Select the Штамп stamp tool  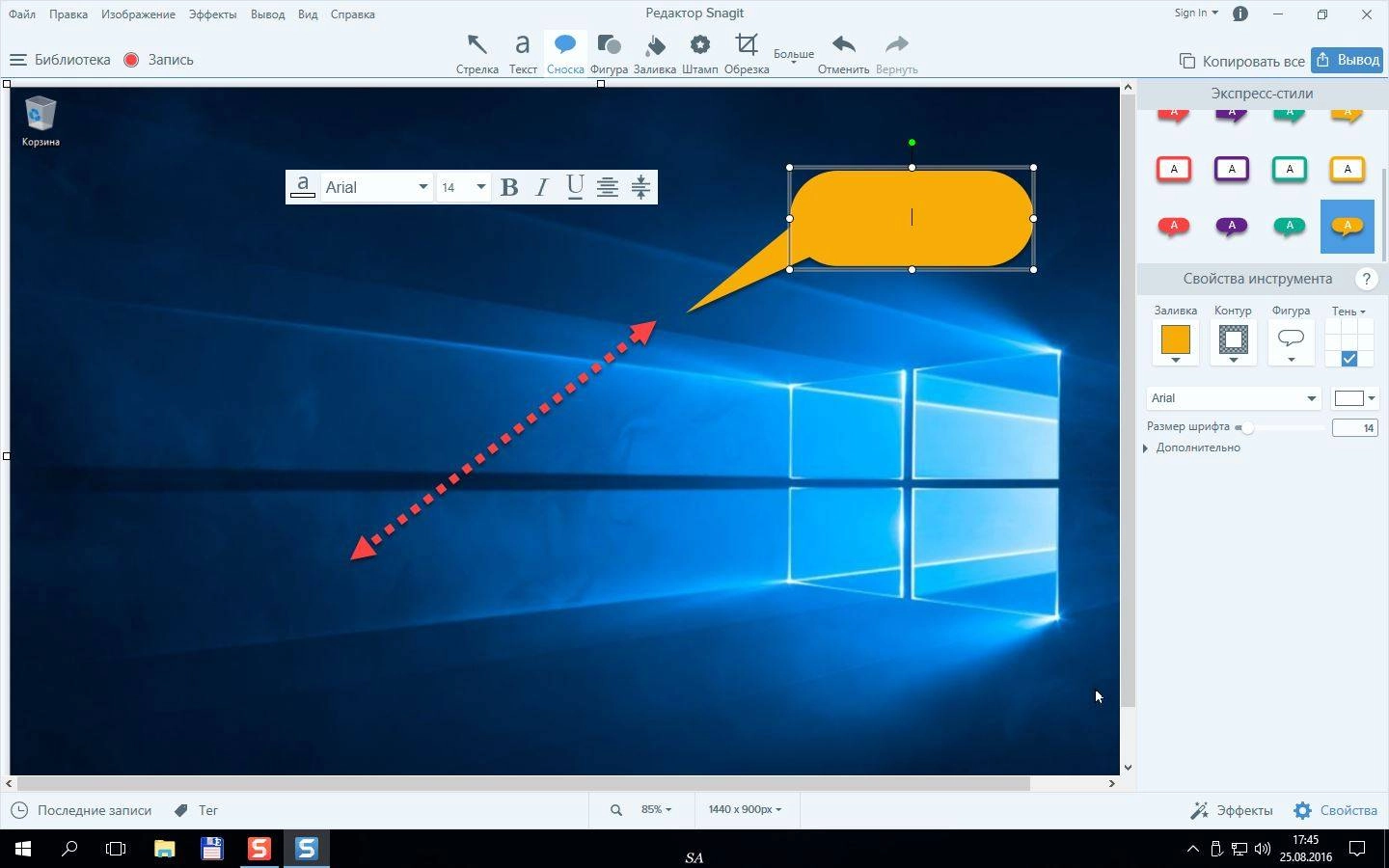pos(699,53)
